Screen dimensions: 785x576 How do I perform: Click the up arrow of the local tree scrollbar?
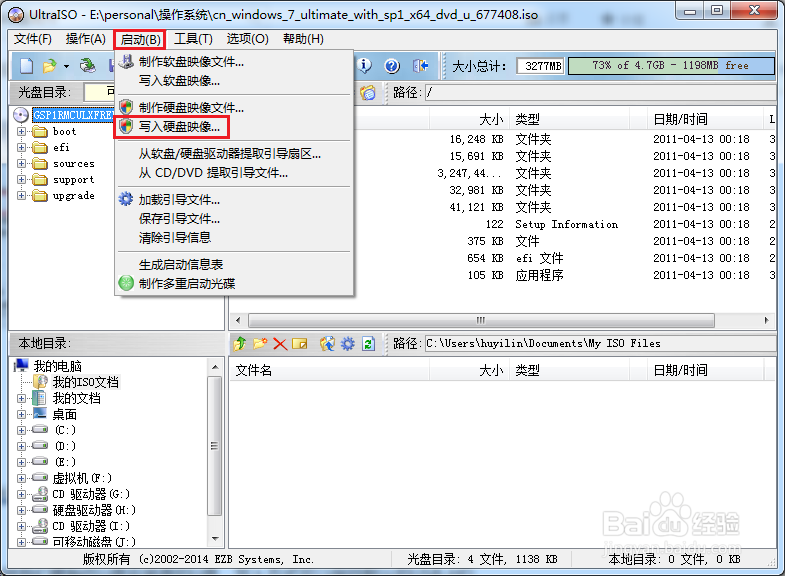click(x=215, y=367)
